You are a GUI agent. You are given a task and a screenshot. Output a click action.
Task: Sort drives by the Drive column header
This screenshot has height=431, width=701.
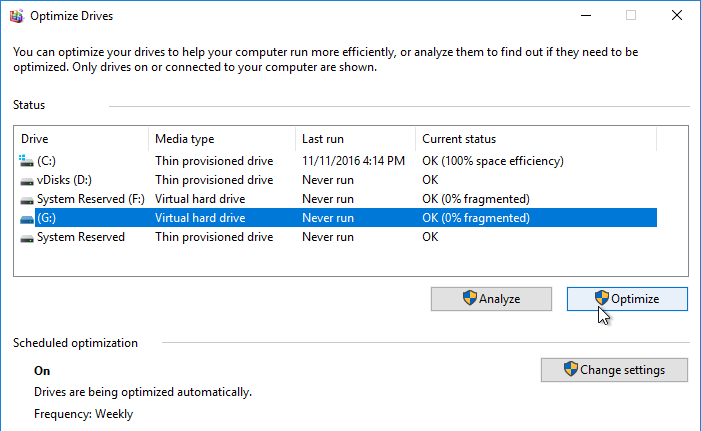pos(81,139)
